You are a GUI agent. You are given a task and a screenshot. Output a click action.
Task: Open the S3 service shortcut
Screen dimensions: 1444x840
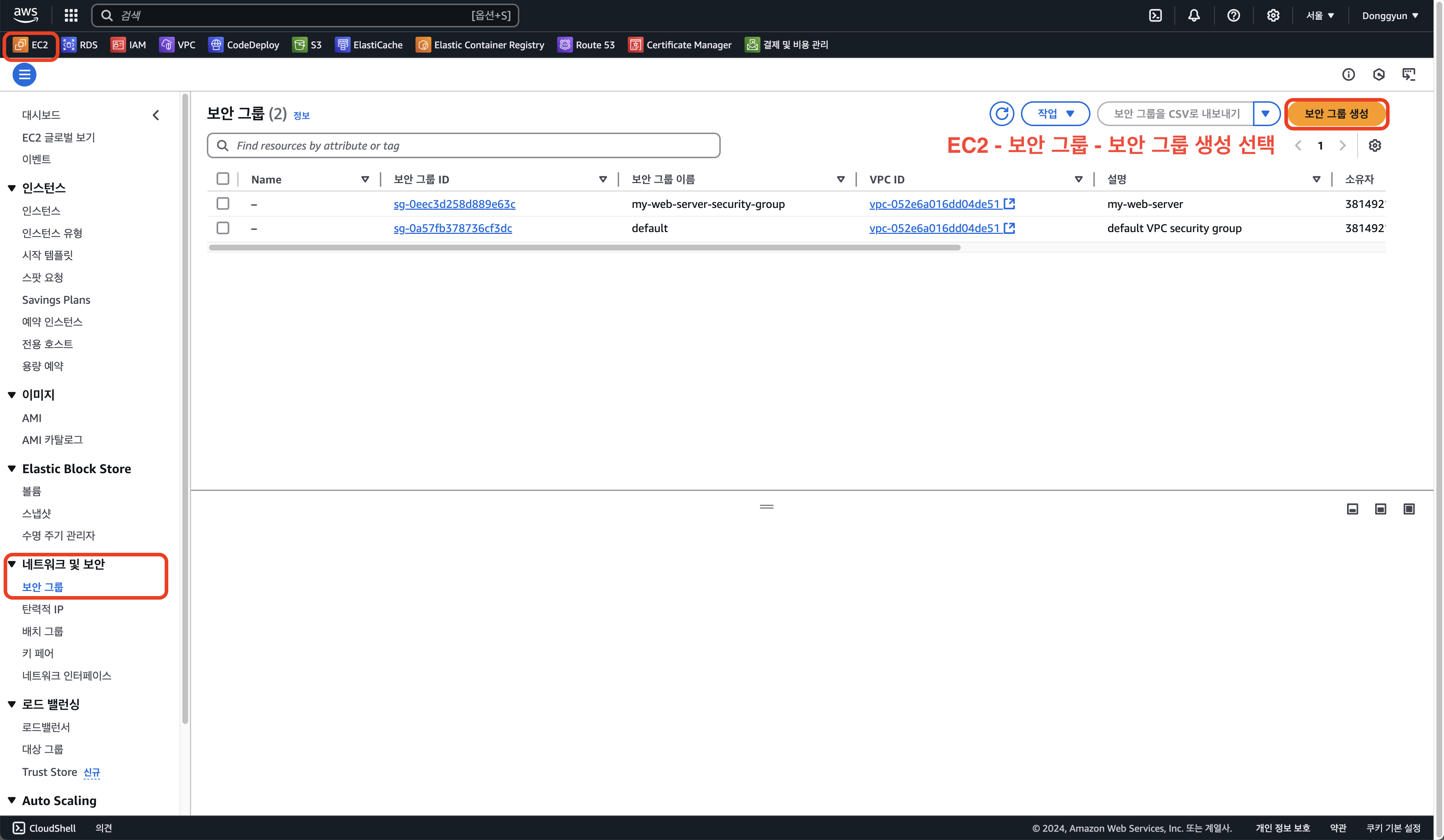click(307, 45)
